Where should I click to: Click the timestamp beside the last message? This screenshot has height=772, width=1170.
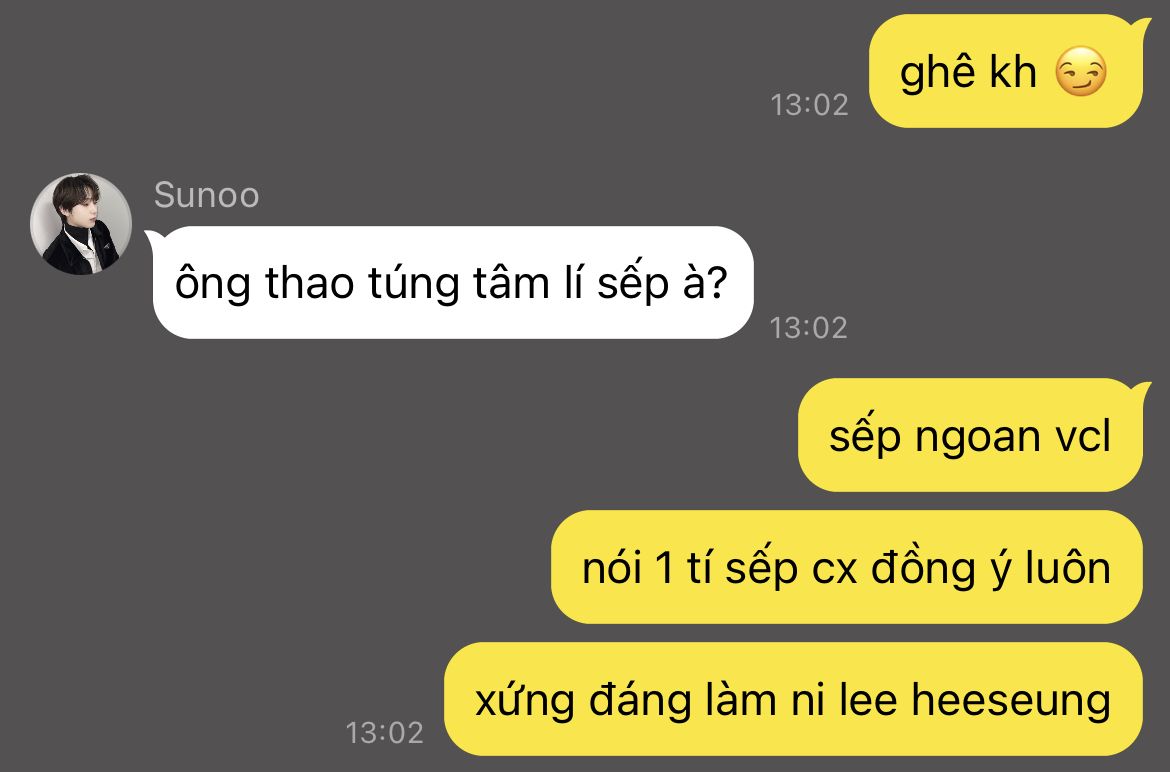pyautogui.click(x=384, y=733)
